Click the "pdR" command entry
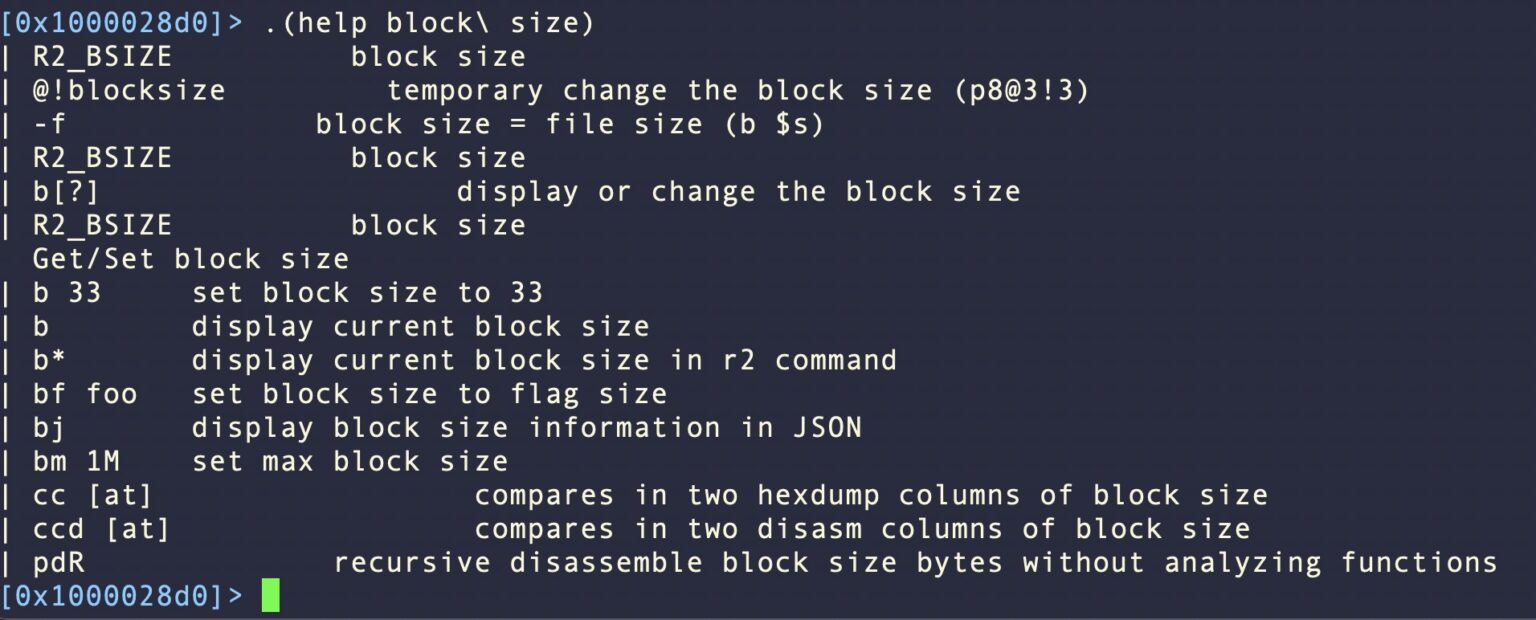Screen dimensions: 1536x620 pyautogui.click(x=59, y=563)
